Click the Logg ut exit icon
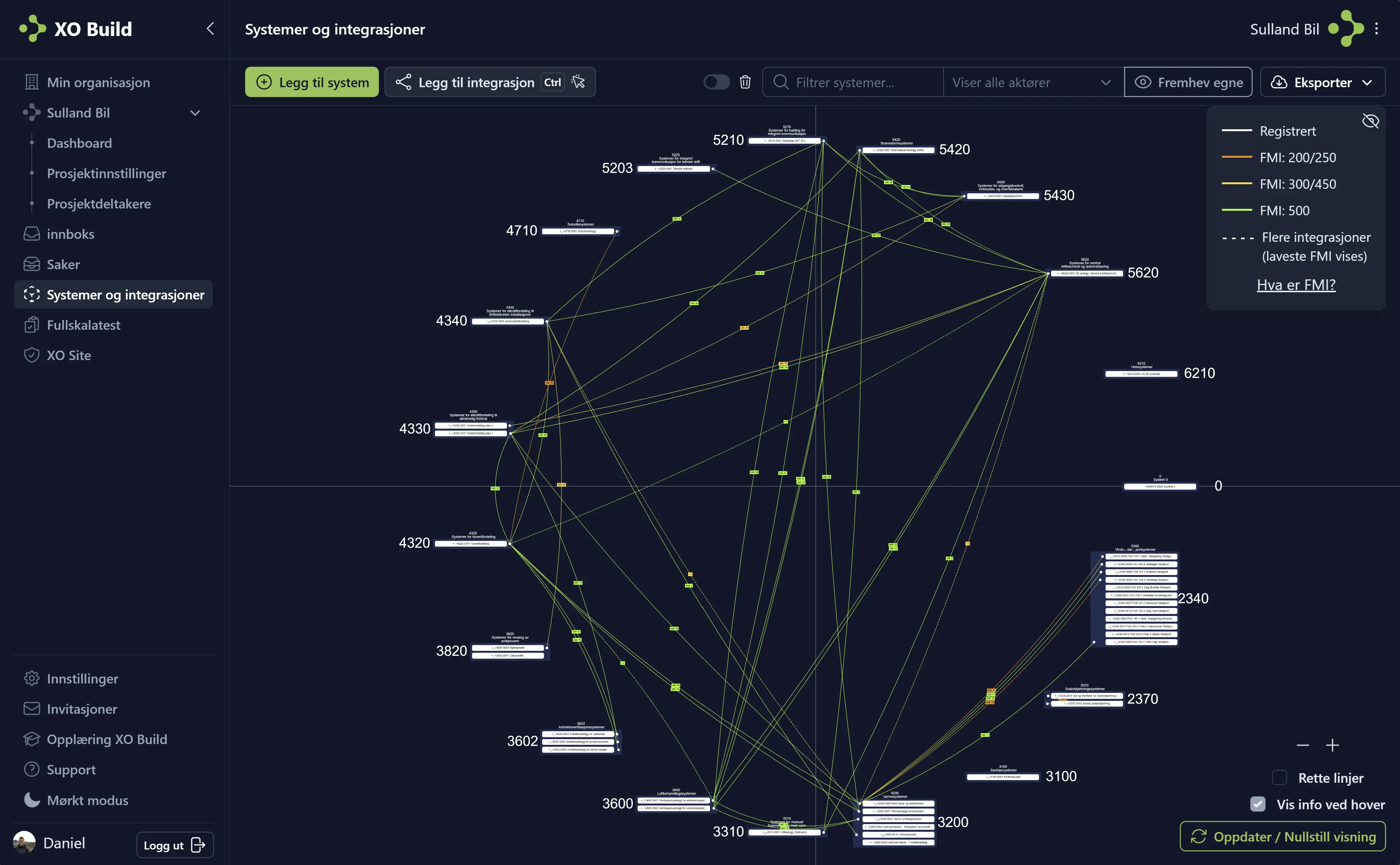This screenshot has height=865, width=1400. coord(198,845)
